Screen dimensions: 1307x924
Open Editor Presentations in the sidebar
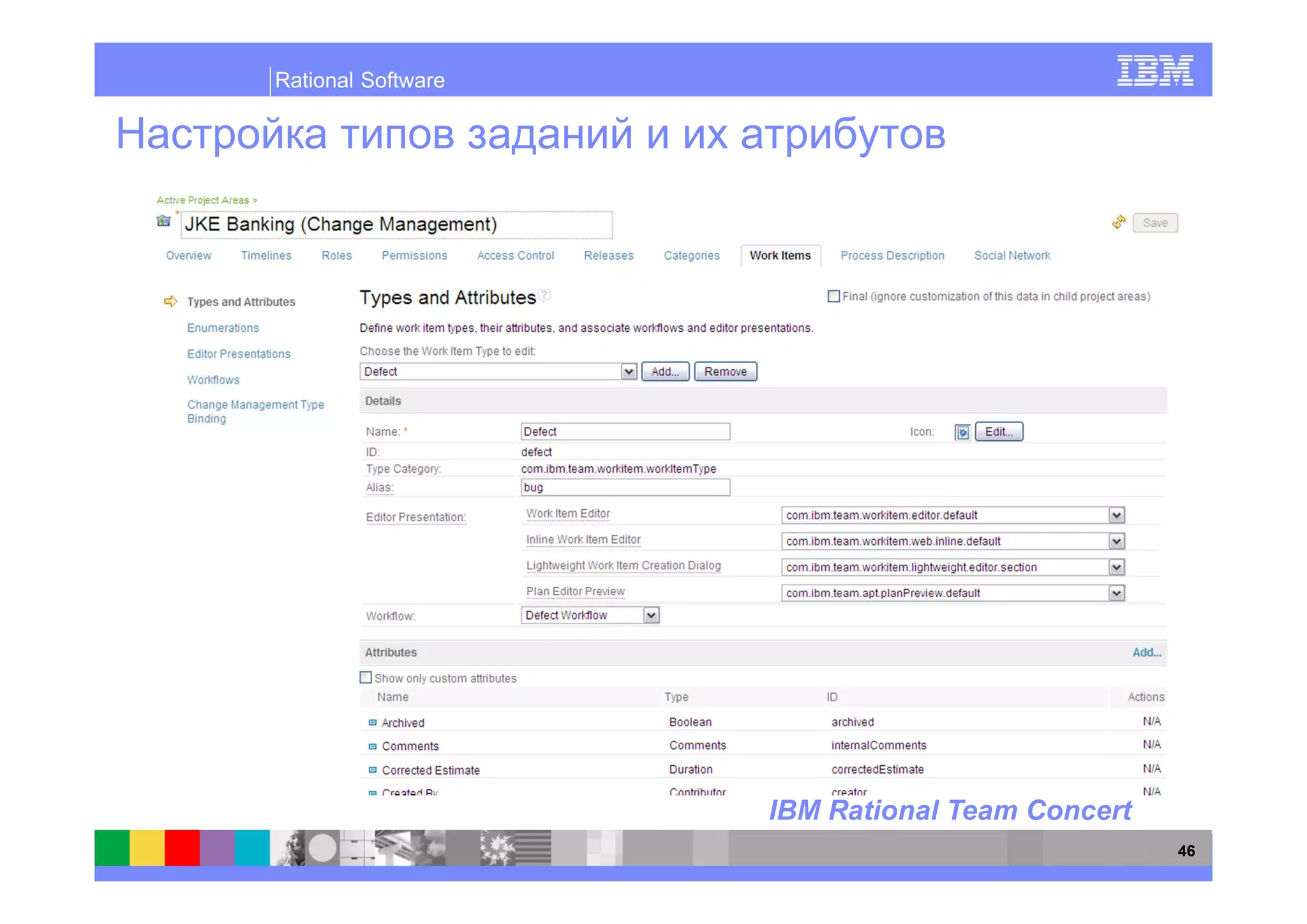tap(239, 354)
